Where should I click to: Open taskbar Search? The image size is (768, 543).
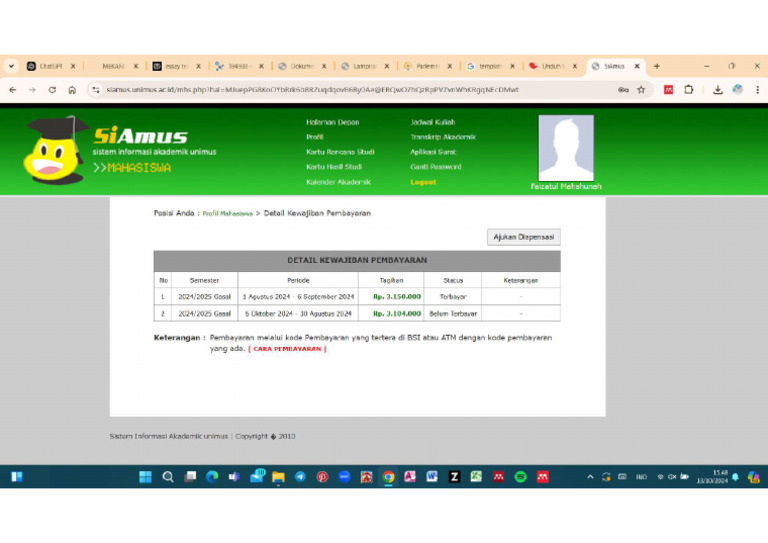pos(168,477)
